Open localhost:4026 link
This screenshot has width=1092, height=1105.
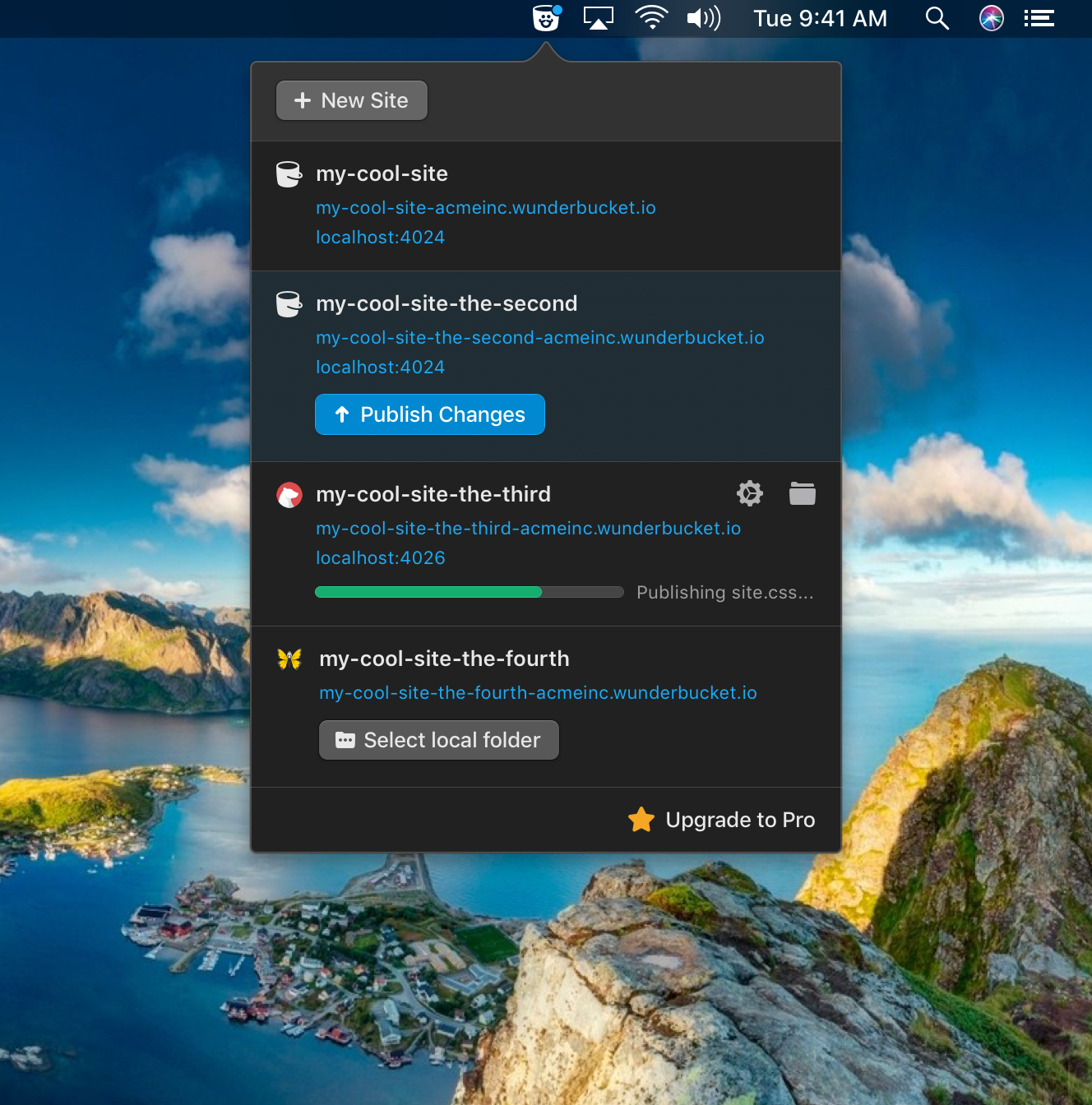(x=380, y=558)
